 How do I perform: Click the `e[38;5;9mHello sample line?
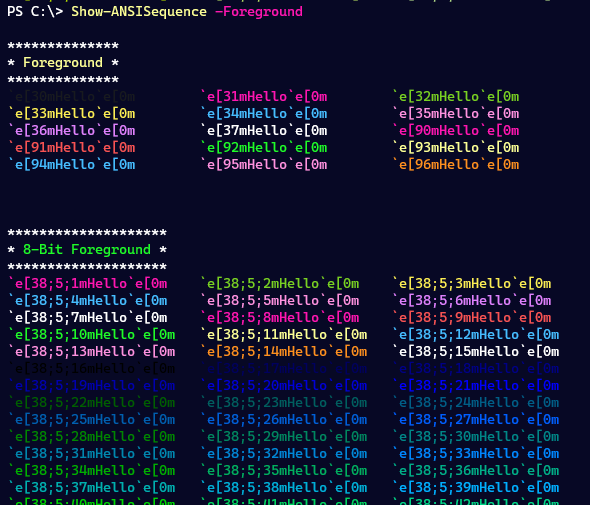[x=471, y=318]
